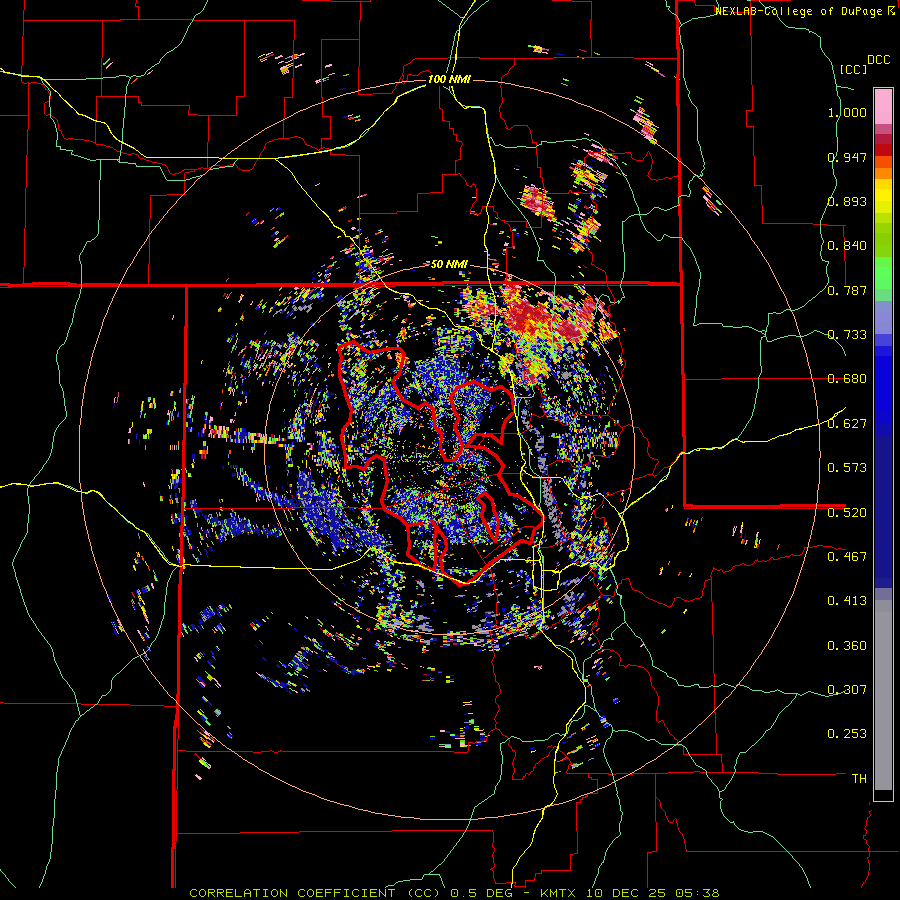Select the 0.787 scale value
Screen dimensions: 900x900
(847, 290)
